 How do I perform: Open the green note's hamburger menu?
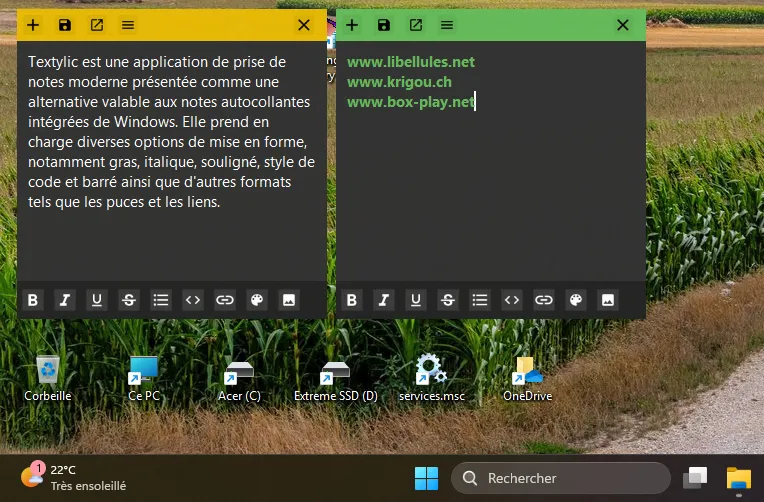point(447,25)
